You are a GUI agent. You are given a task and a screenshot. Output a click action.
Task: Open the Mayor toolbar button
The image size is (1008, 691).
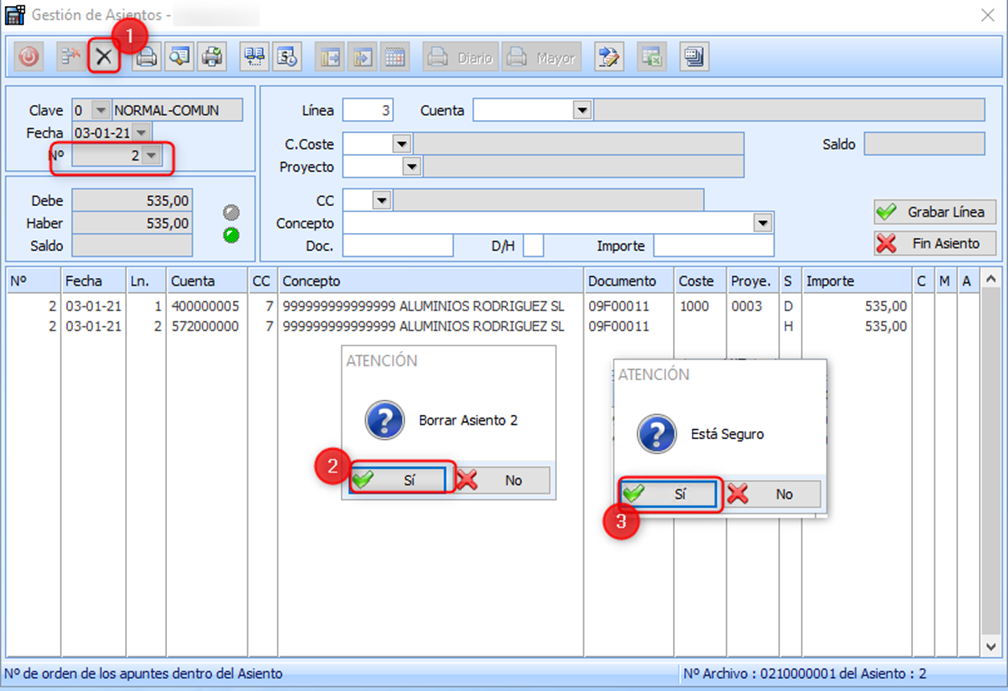tap(541, 58)
